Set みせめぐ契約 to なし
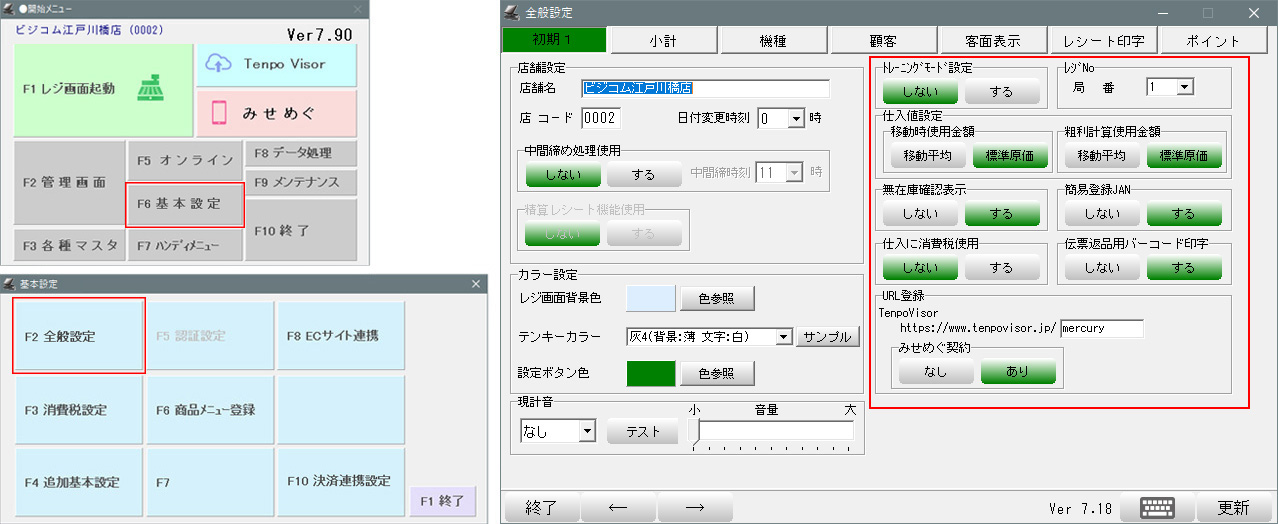The width and height of the screenshot is (1278, 524). tap(936, 371)
